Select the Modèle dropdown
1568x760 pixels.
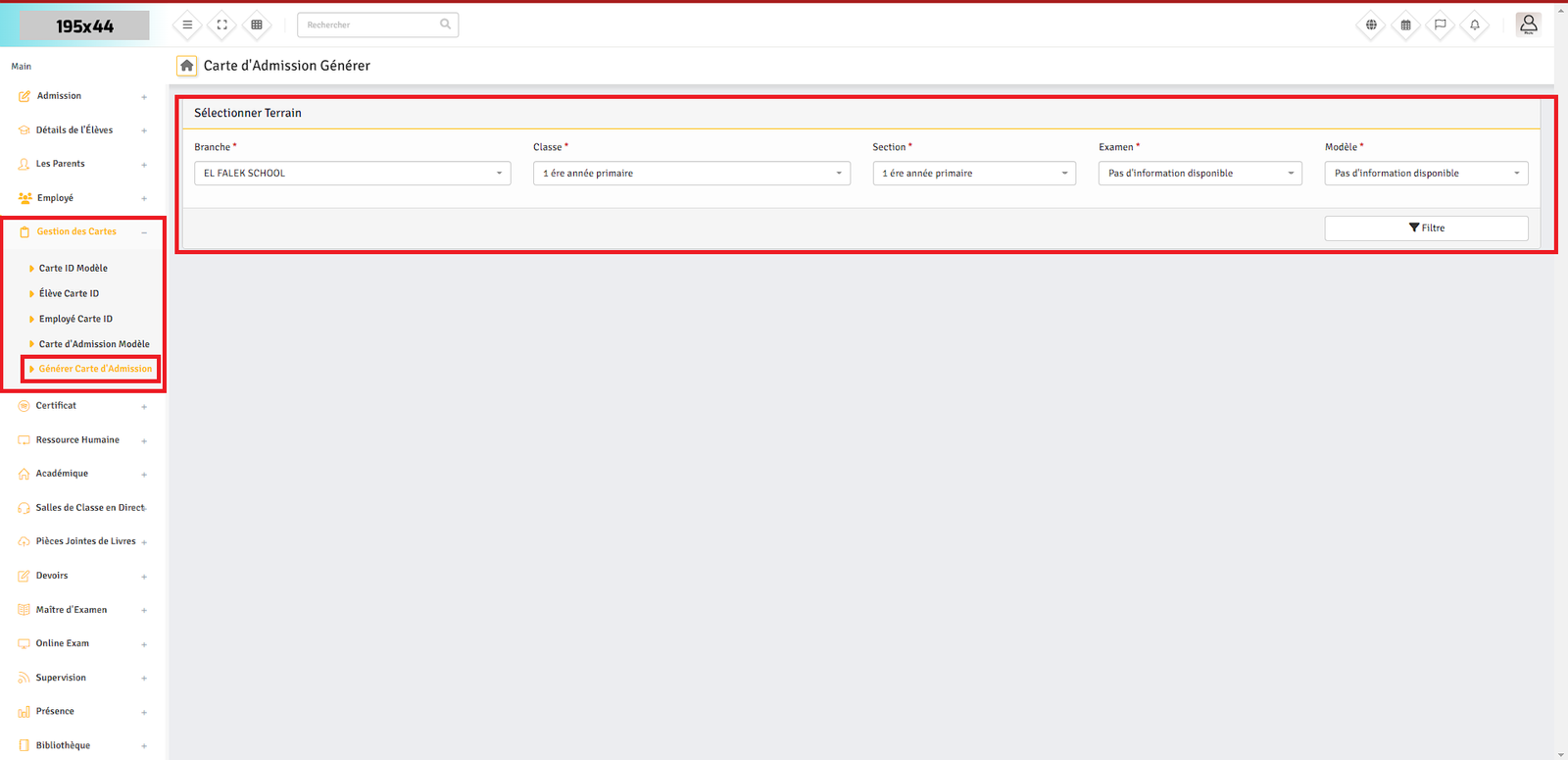tap(1426, 174)
